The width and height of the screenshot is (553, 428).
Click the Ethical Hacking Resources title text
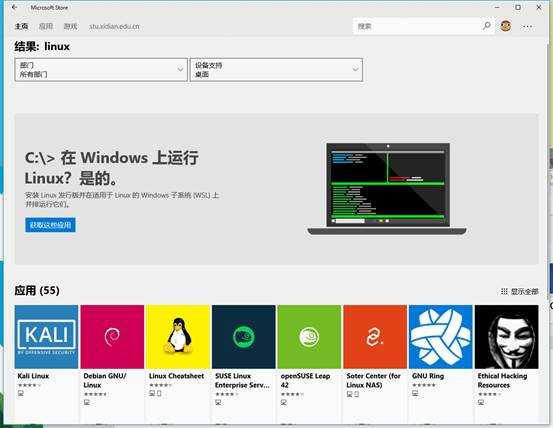(x=502, y=380)
